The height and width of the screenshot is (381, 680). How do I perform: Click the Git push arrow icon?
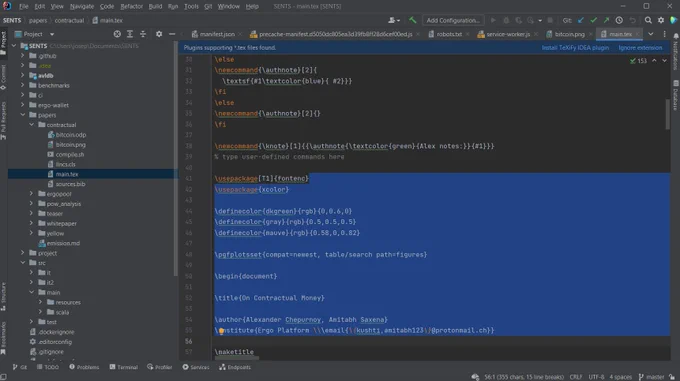point(606,20)
